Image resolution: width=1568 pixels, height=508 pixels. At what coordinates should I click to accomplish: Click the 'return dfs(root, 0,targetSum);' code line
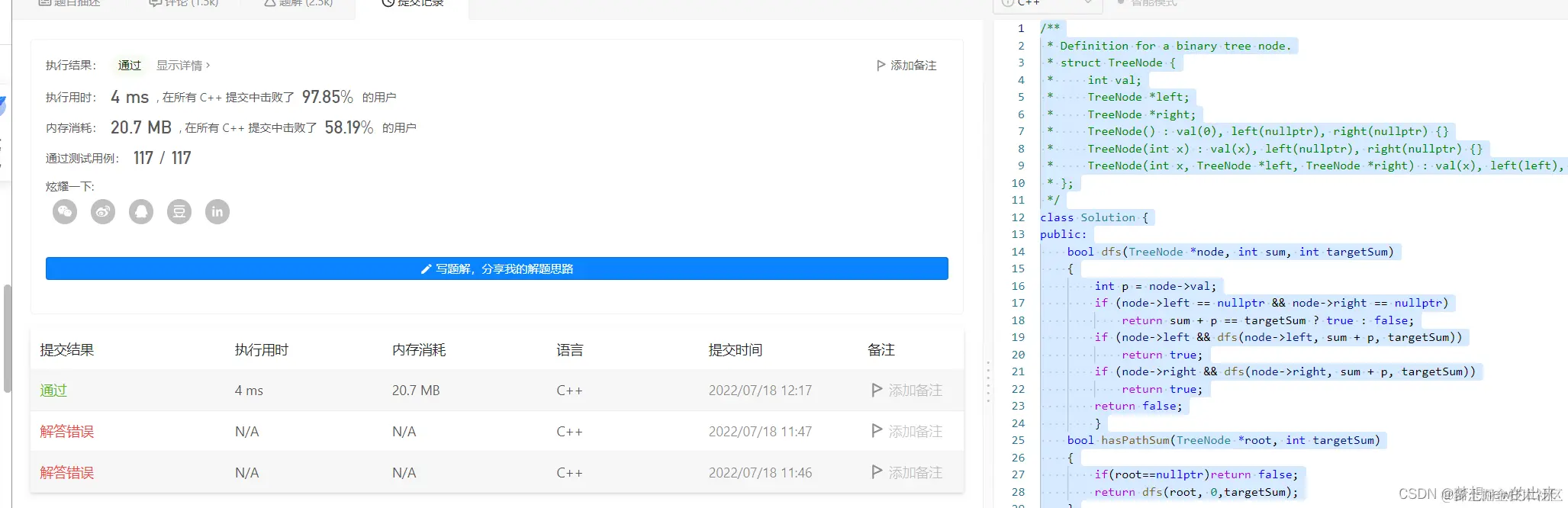(x=1196, y=492)
